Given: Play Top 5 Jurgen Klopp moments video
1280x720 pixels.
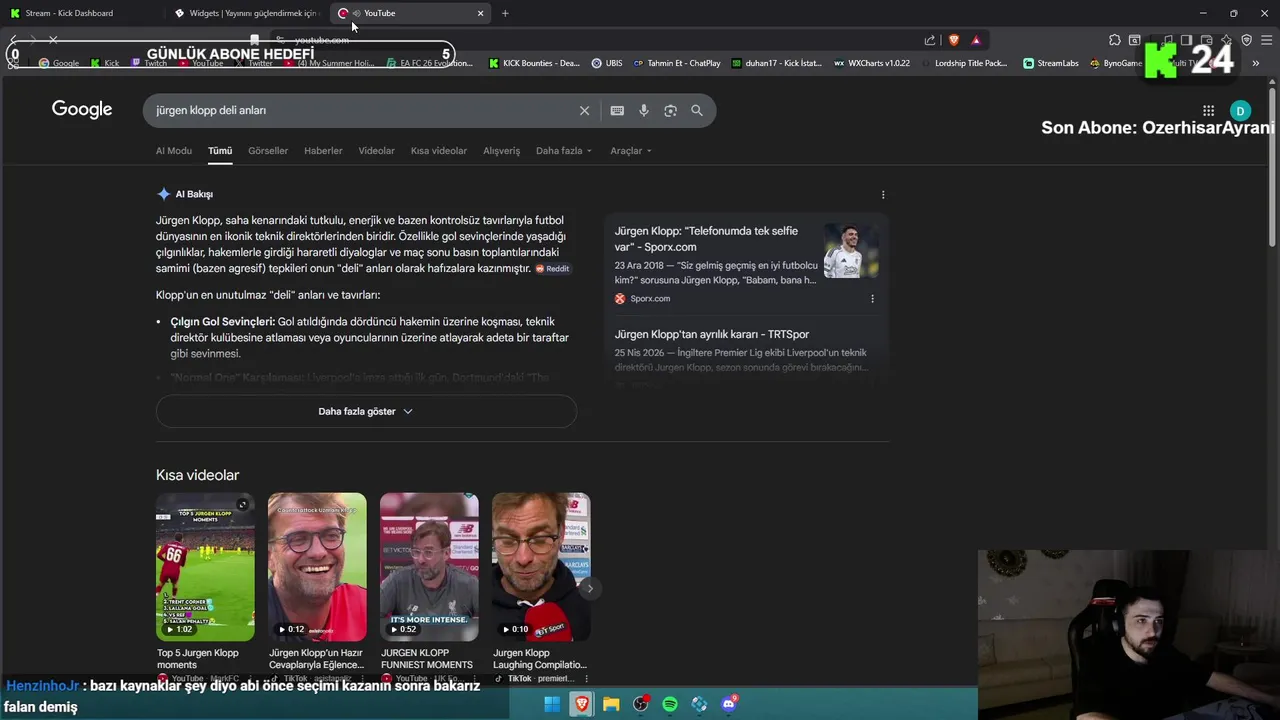Looking at the screenshot, I should click(x=205, y=567).
